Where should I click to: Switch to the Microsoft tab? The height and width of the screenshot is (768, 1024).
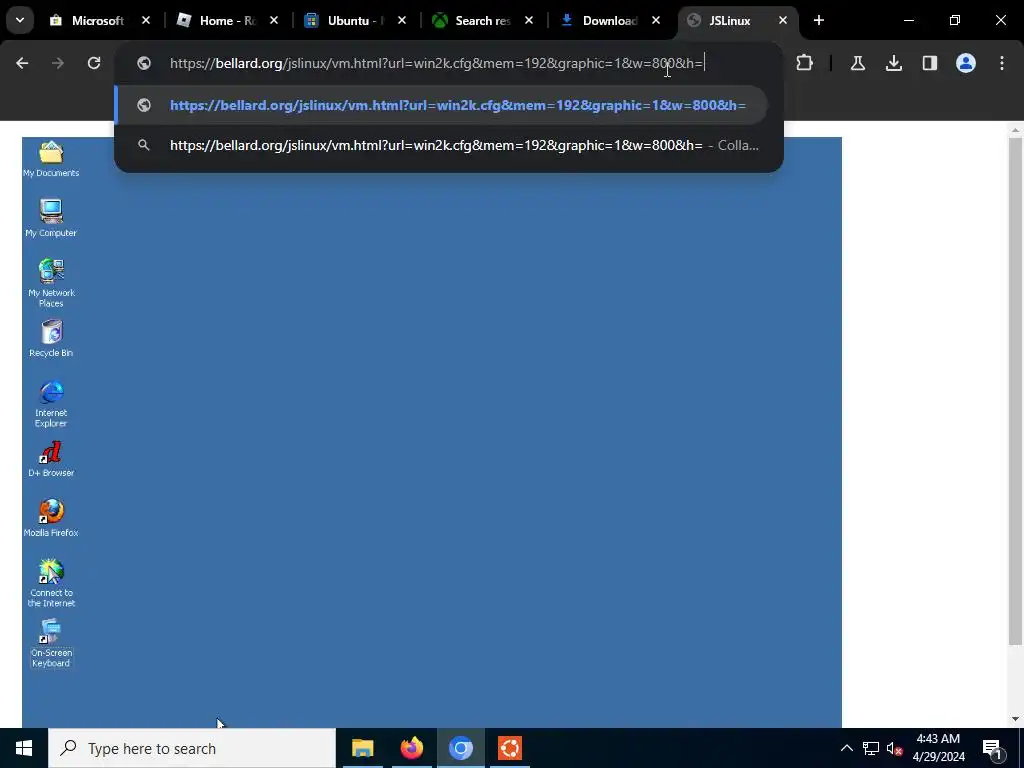[99, 20]
